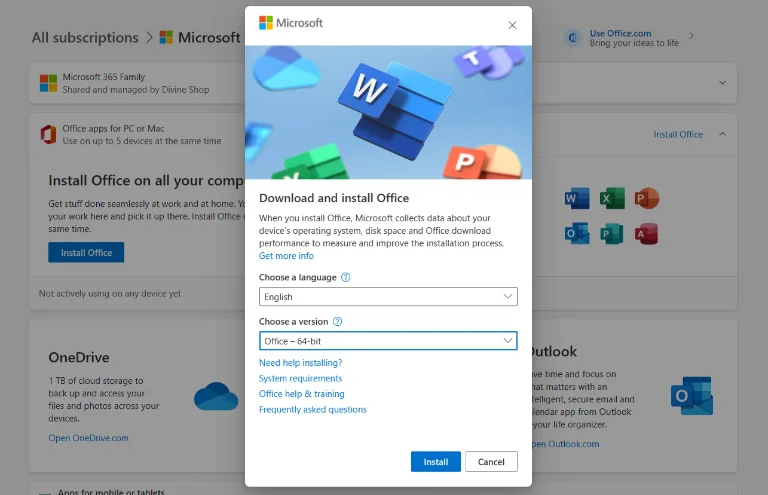Click the Word app icon on the right
Screen dimensions: 768x495
(x=576, y=198)
